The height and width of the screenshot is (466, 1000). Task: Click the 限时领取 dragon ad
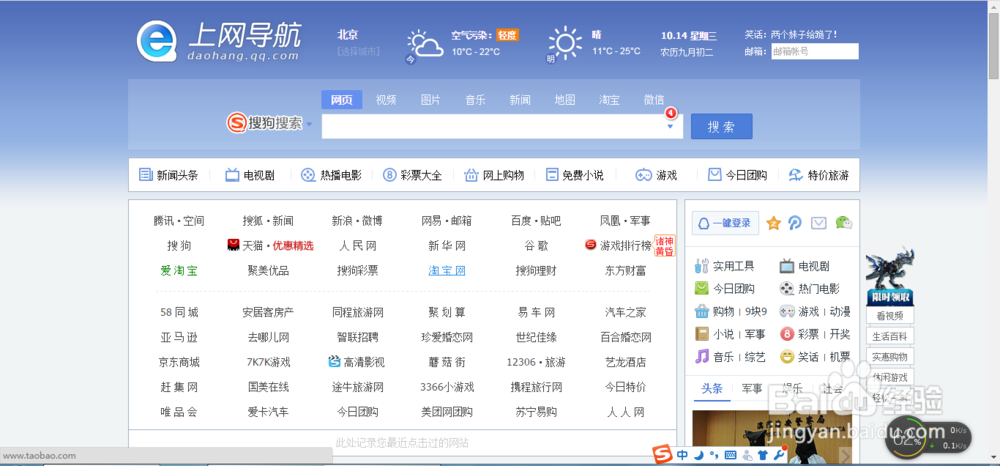point(890,275)
